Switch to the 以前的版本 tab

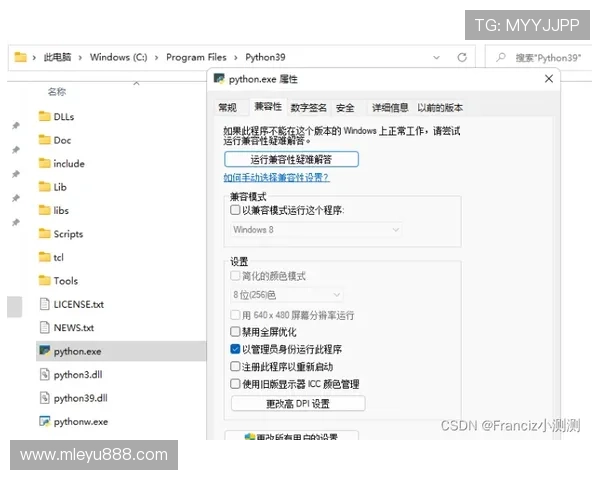(x=440, y=108)
